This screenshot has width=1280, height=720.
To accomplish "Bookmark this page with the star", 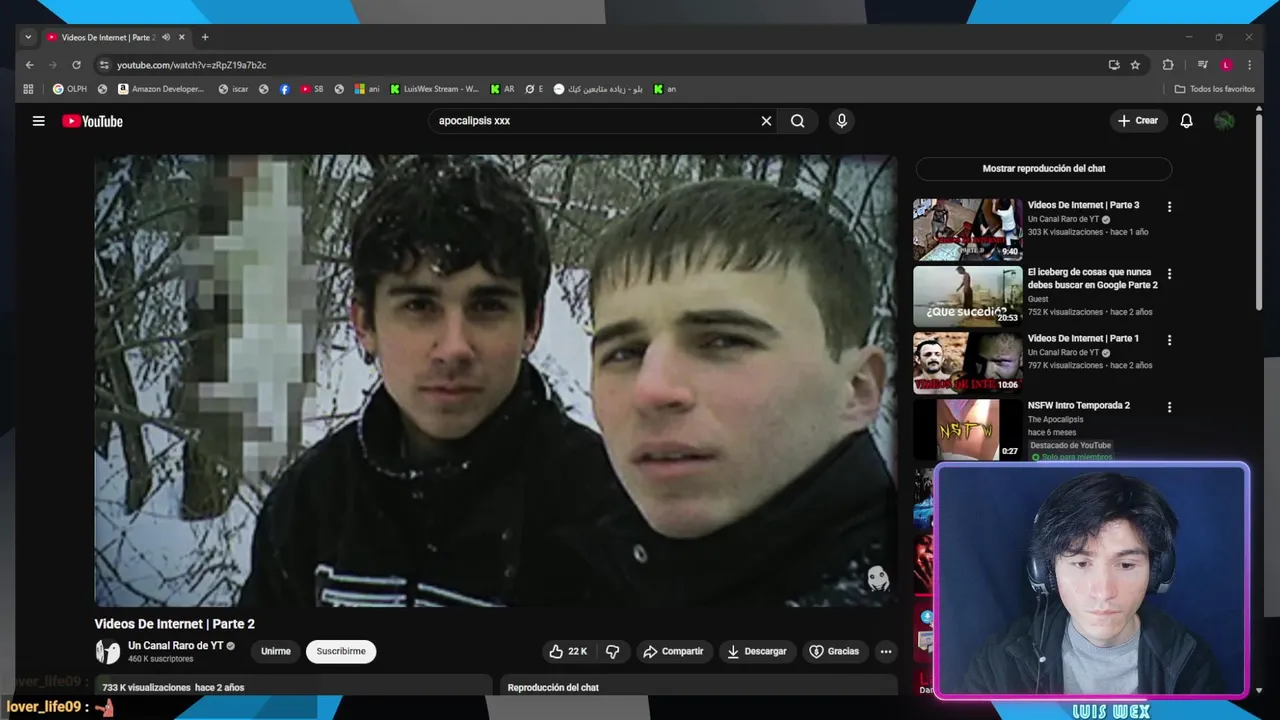I will click(1135, 65).
